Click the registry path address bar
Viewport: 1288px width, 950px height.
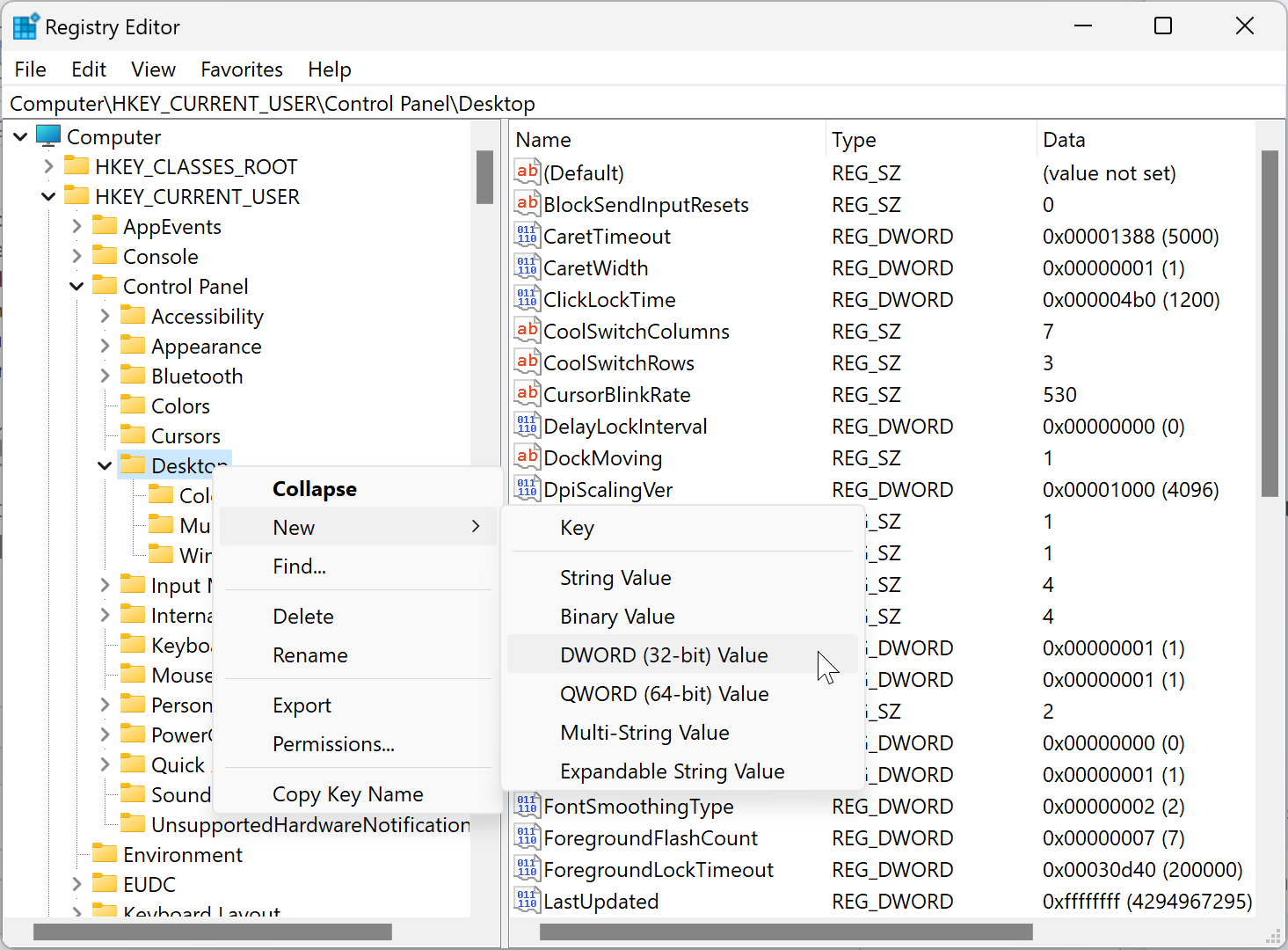coord(644,104)
